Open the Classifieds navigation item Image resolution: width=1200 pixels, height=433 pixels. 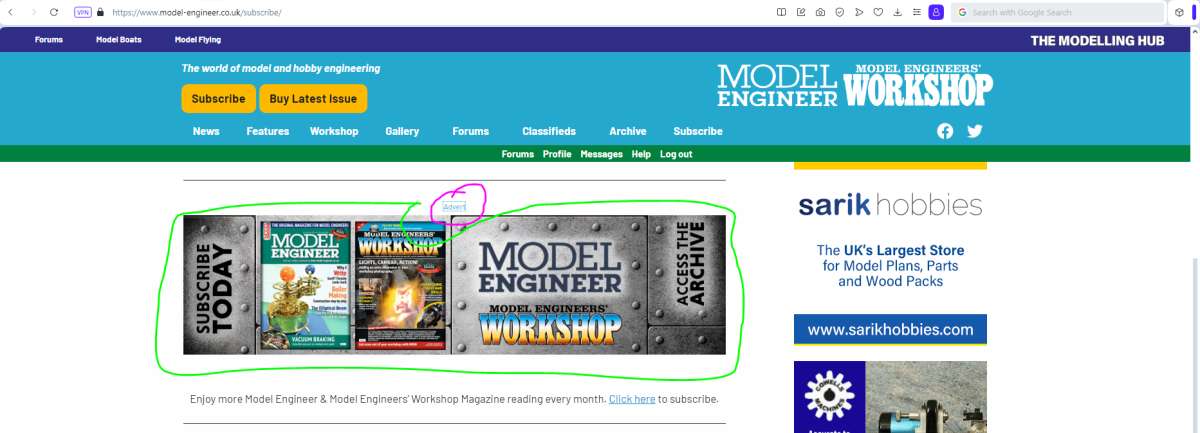click(549, 131)
